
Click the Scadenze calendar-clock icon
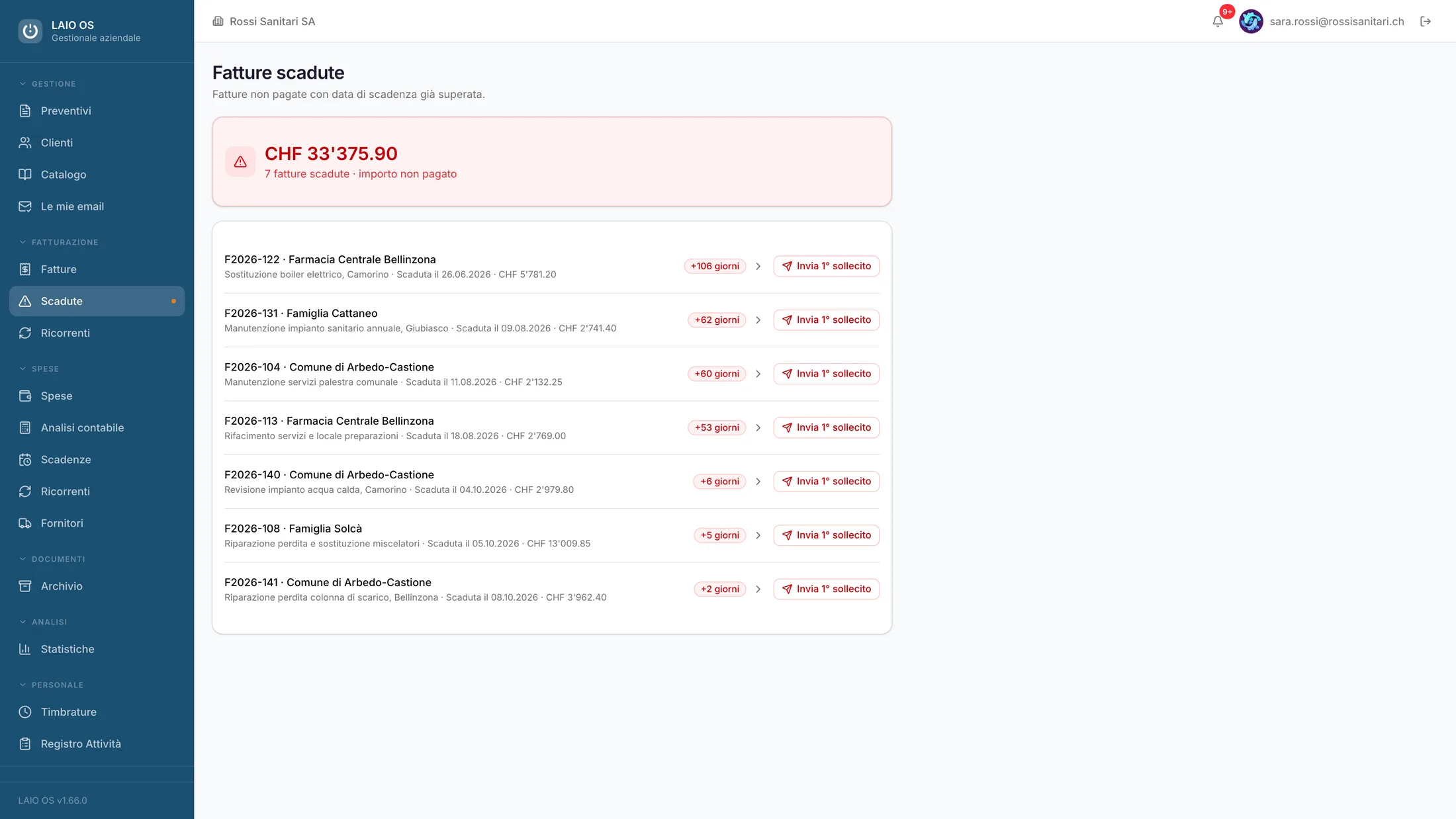pyautogui.click(x=25, y=459)
